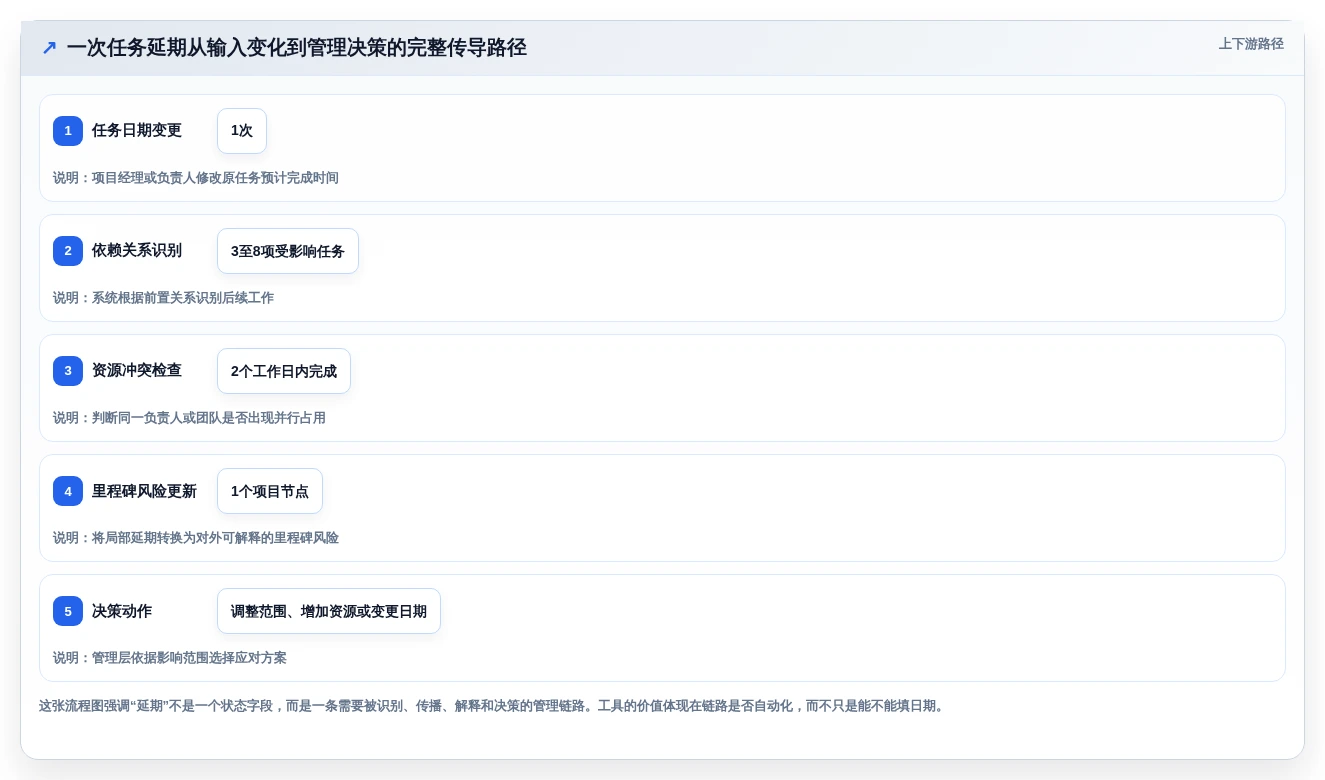This screenshot has width=1325, height=780.
Task: Select the step 3 number badge
Action: coord(68,371)
